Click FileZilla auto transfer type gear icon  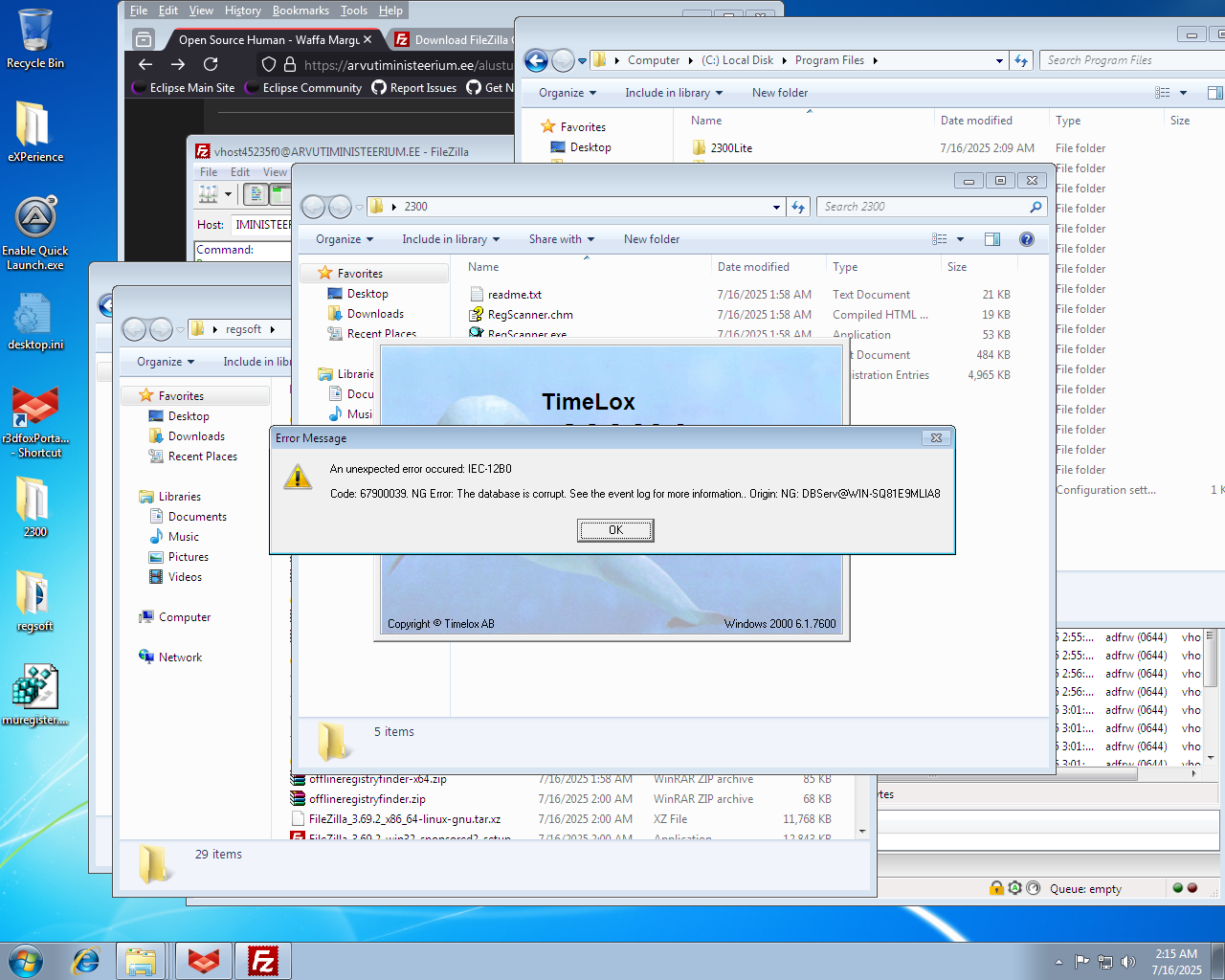pos(1014,888)
